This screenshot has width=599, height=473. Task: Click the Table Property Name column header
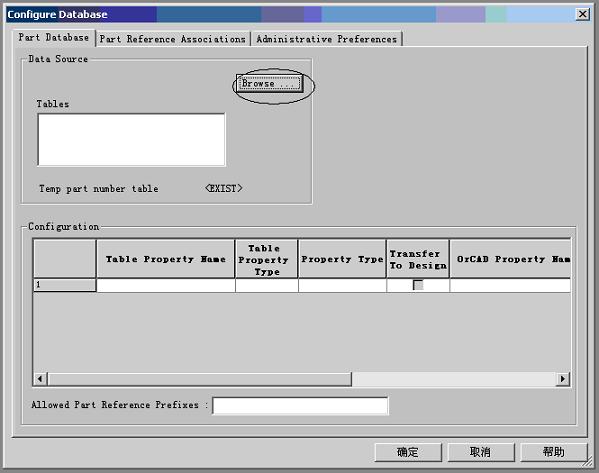tap(166, 259)
